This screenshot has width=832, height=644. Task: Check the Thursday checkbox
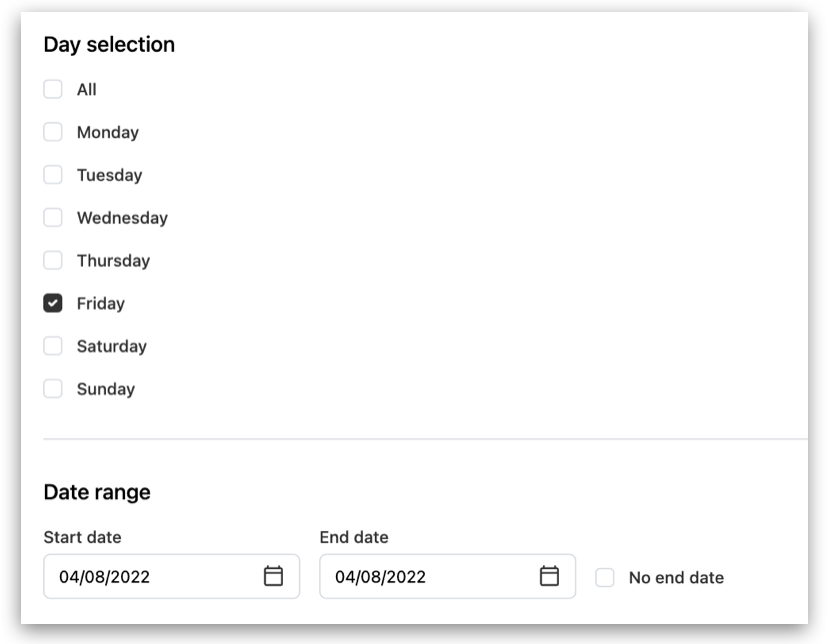click(53, 260)
